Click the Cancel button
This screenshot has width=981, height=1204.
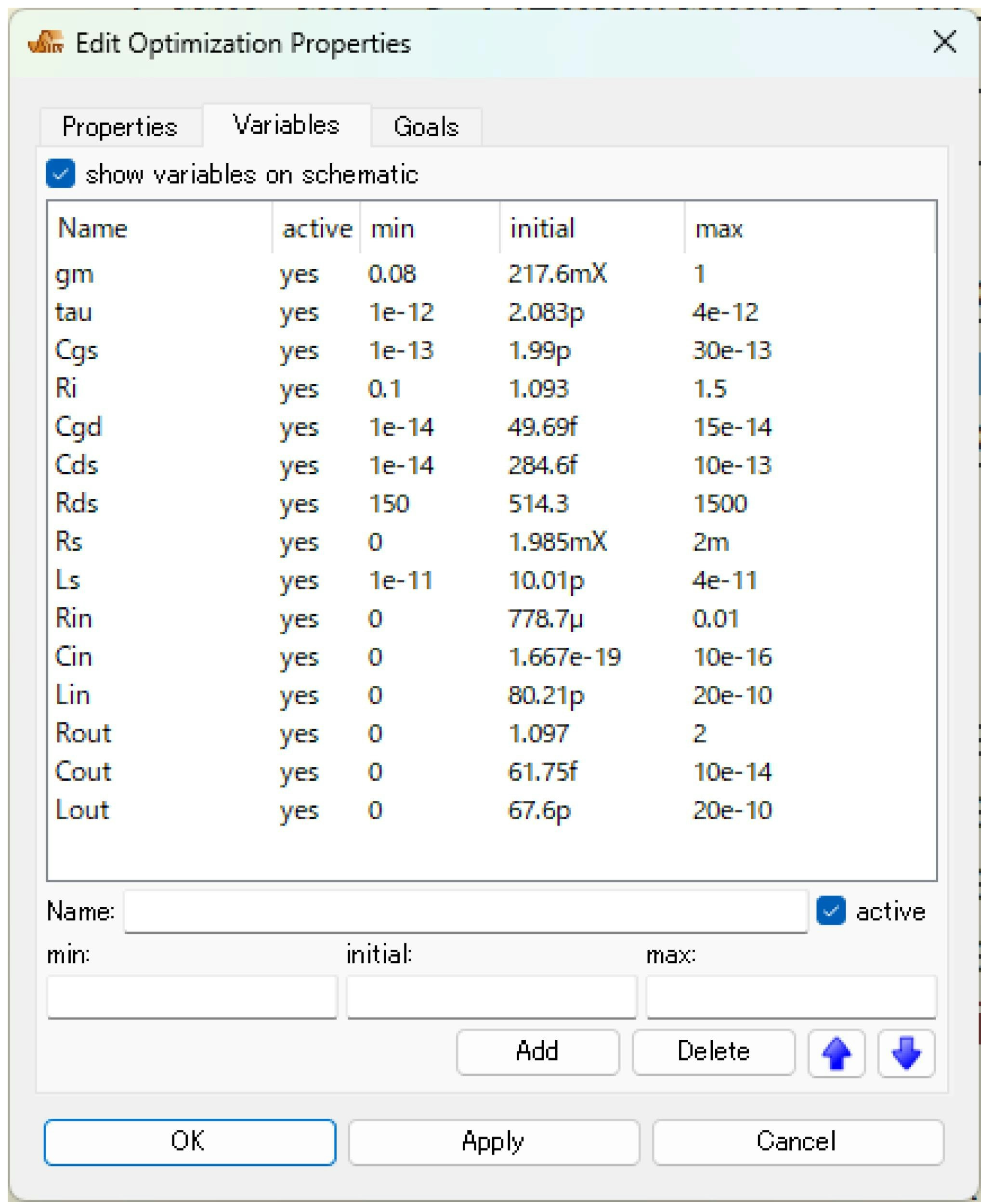point(797,1141)
